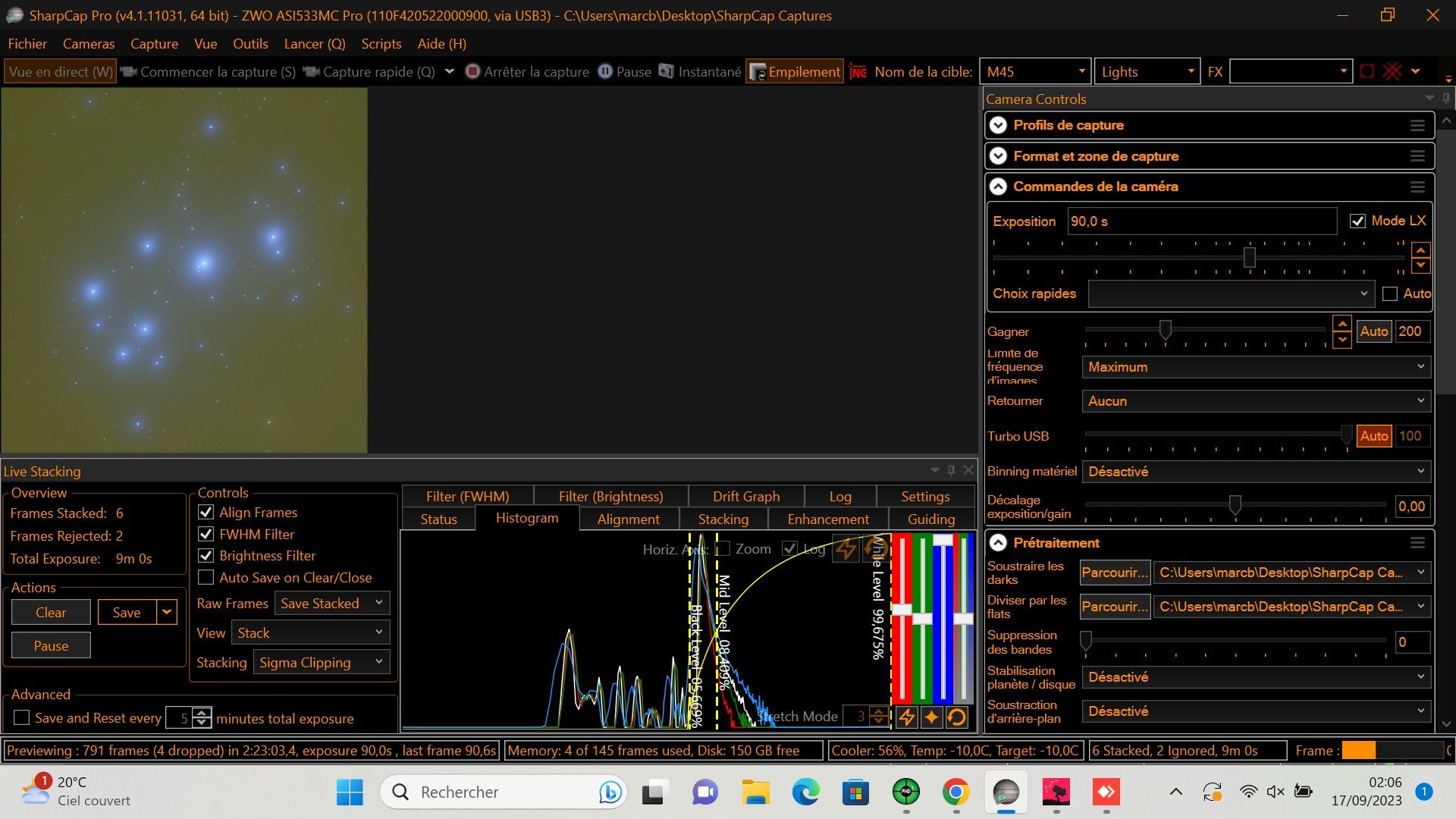Check Save and Reset every minutes option

pyautogui.click(x=22, y=717)
